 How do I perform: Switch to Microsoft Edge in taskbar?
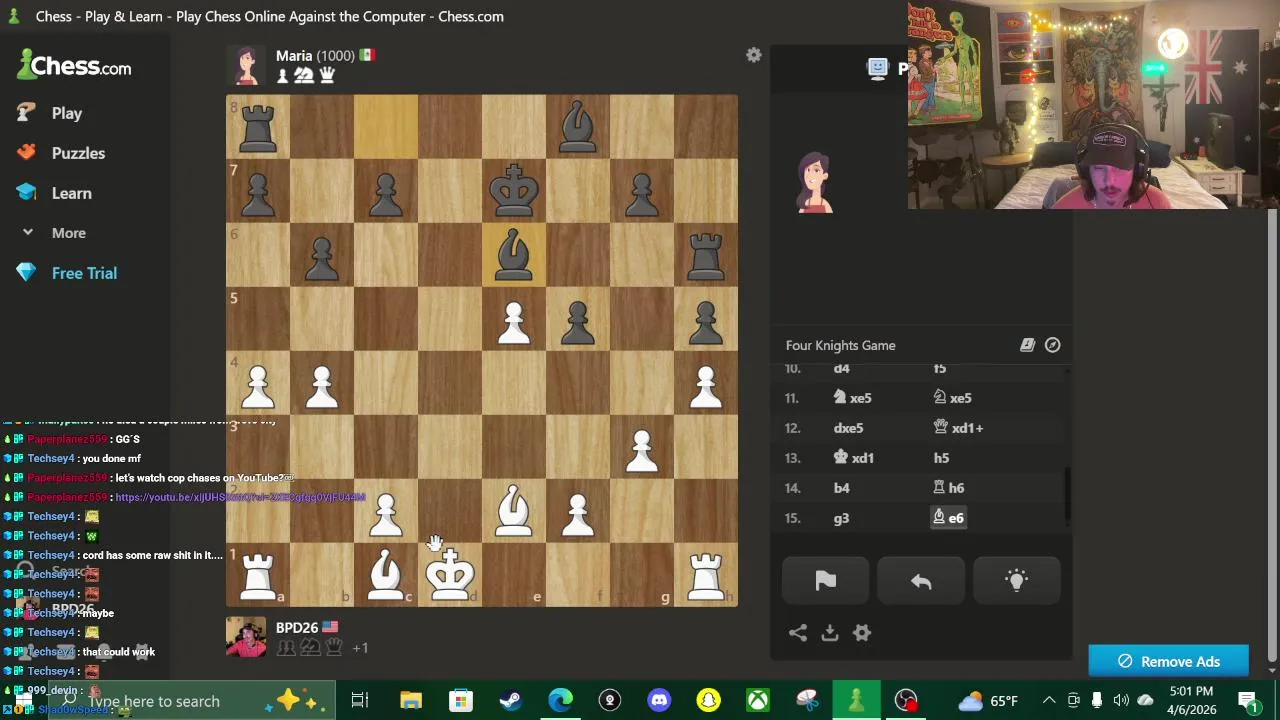click(560, 701)
